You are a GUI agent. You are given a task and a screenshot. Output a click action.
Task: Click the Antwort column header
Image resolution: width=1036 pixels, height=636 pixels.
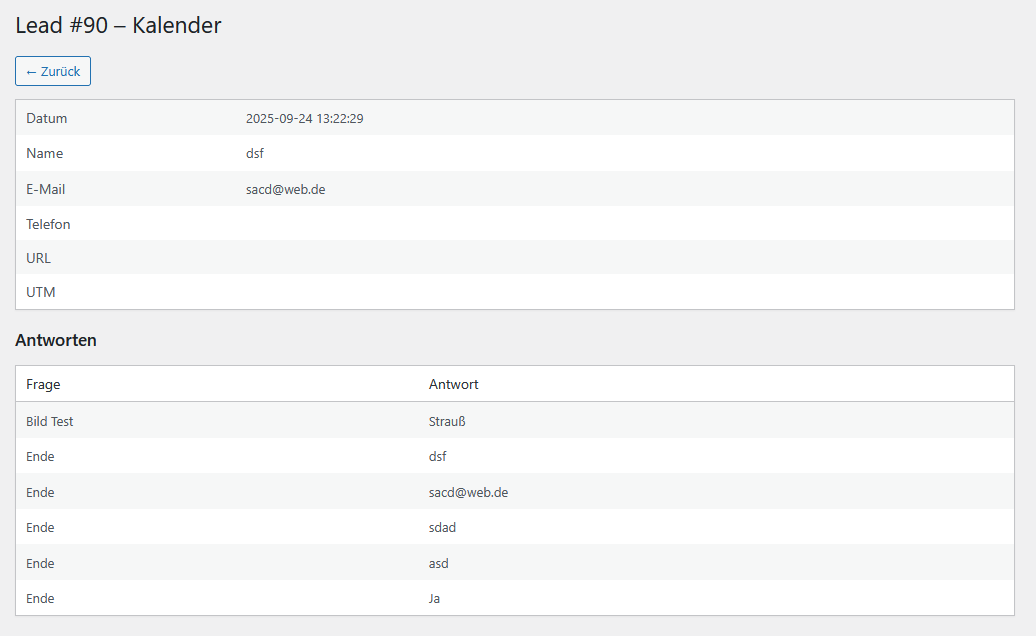tap(453, 384)
